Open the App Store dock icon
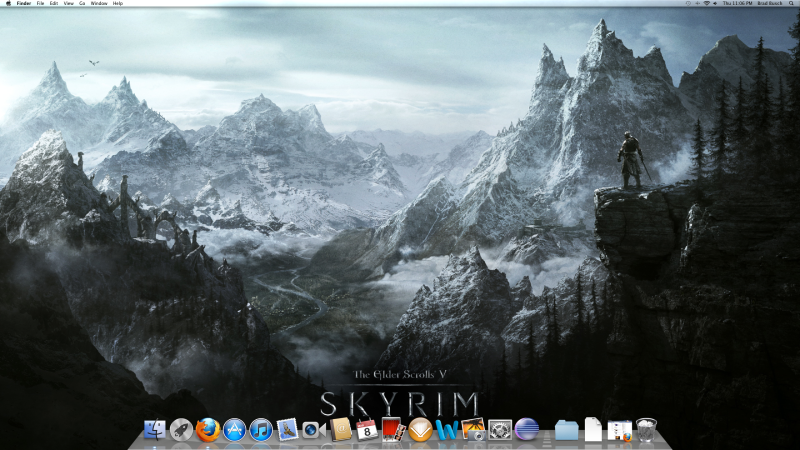 click(234, 430)
